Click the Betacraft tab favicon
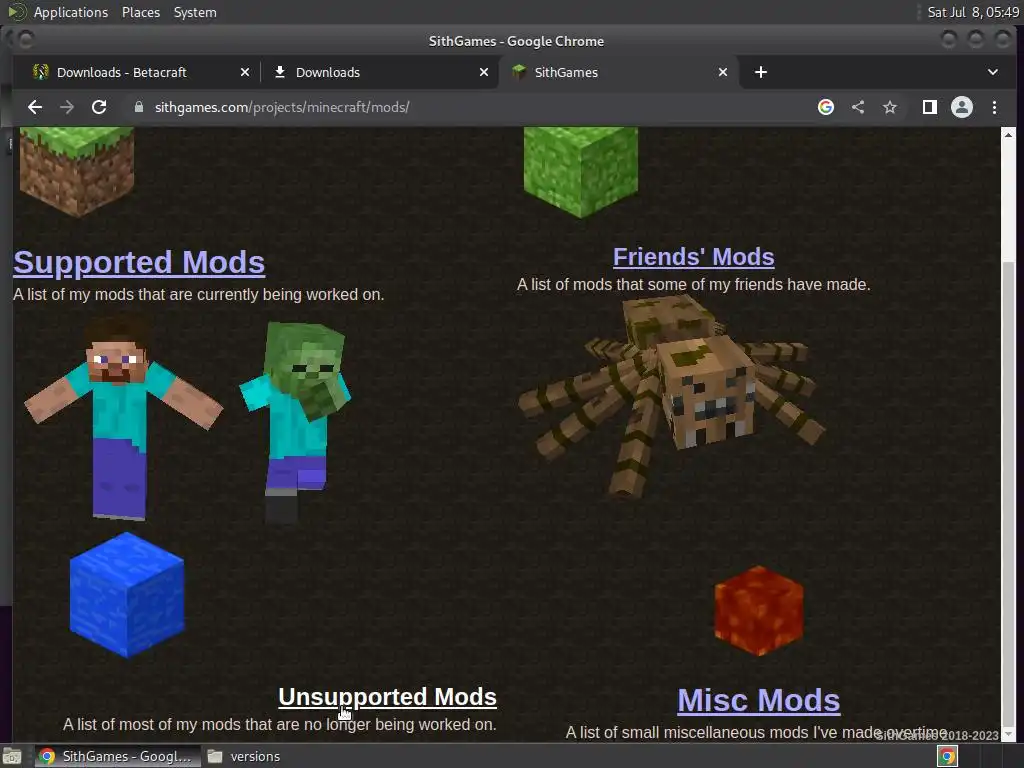Screen dimensions: 1024x768 40,72
